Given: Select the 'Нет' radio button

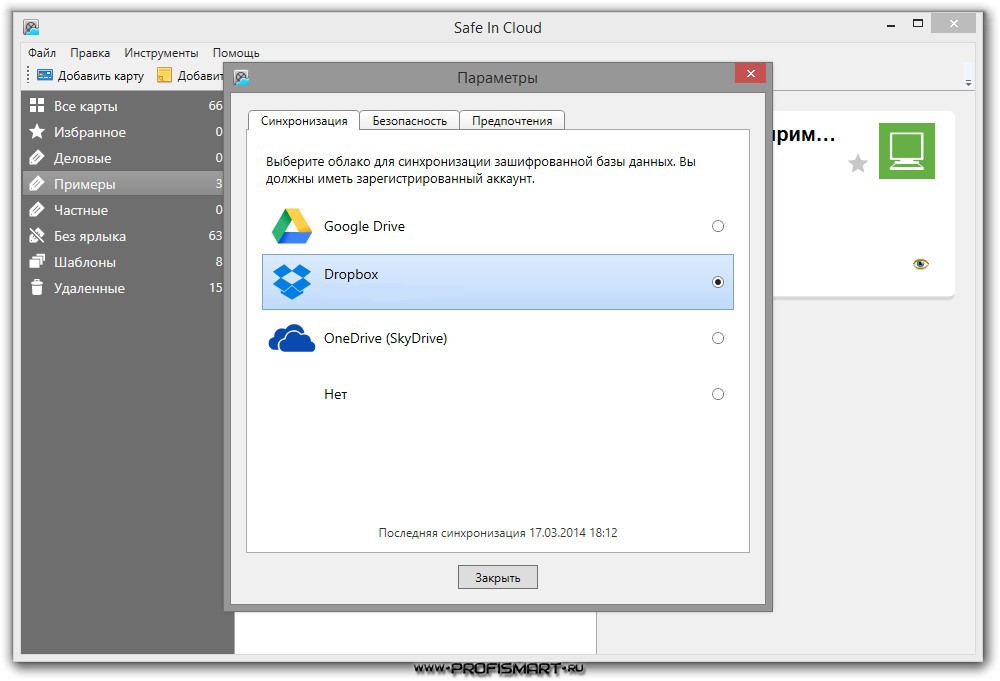Looking at the screenshot, I should tap(717, 394).
